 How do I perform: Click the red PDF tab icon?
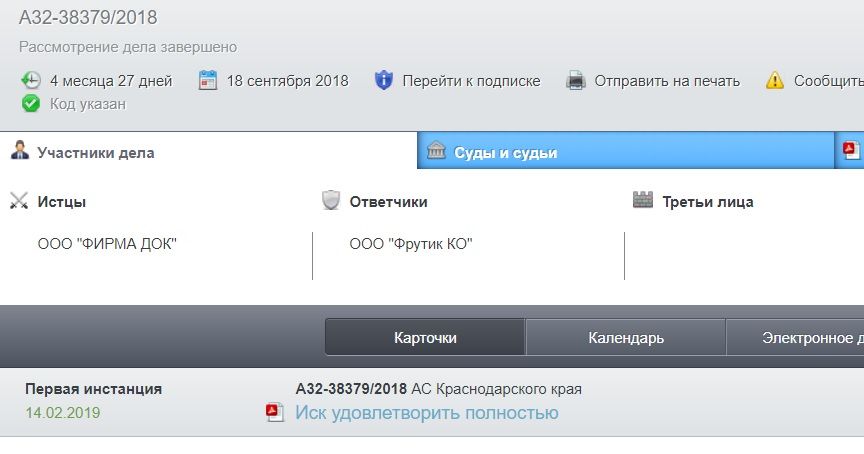pos(851,151)
